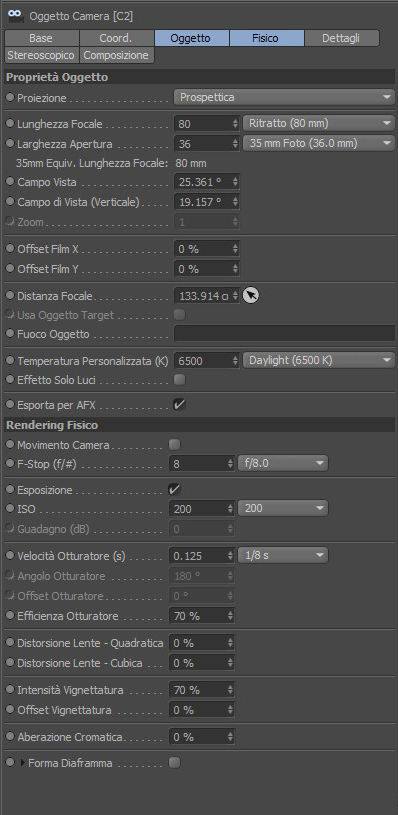Open the Ritratto (80 mm) focal preset dropdown
The image size is (398, 815).
[319, 124]
